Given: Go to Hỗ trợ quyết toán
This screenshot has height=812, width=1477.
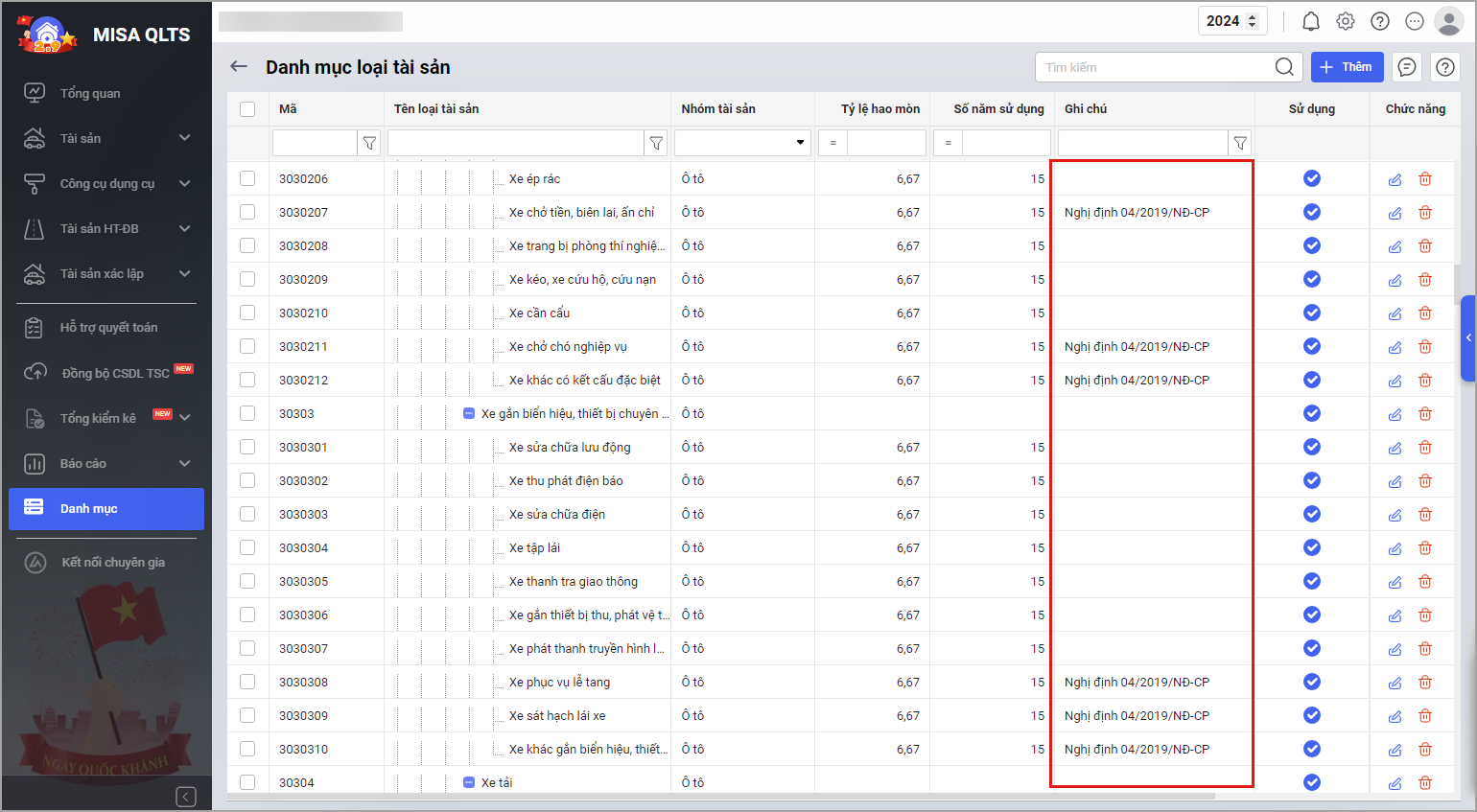Looking at the screenshot, I should click(x=108, y=327).
